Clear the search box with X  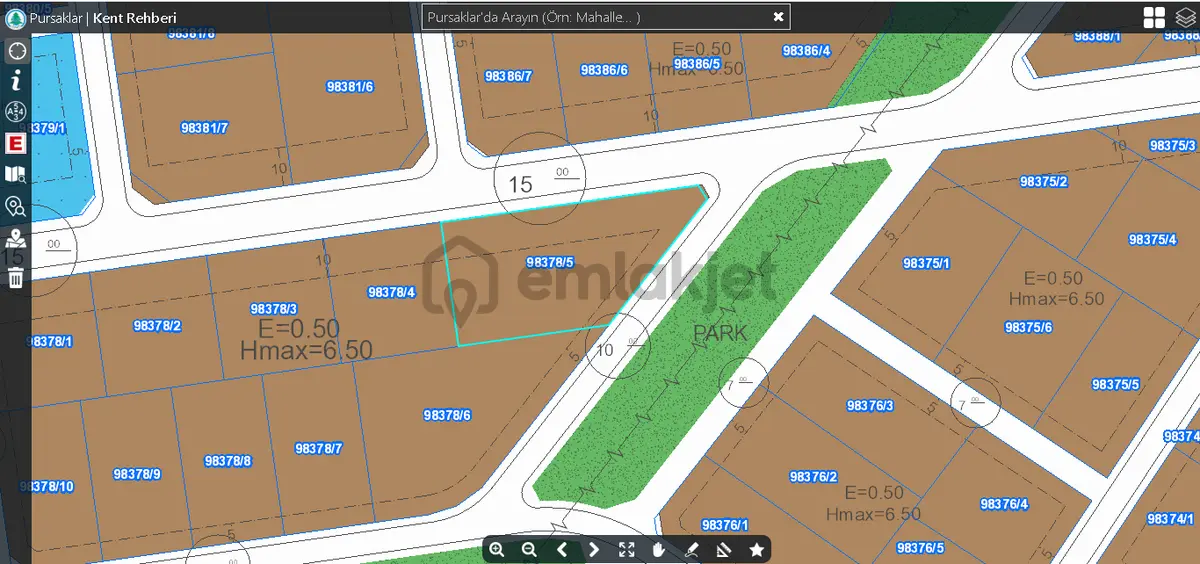[778, 17]
